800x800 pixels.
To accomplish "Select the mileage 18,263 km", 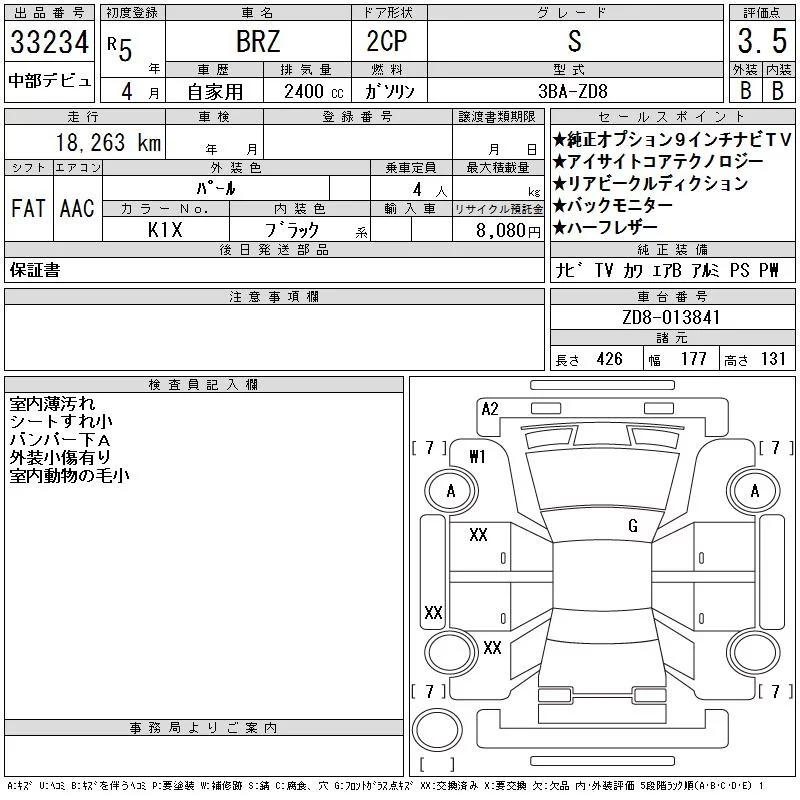I will click(108, 142).
